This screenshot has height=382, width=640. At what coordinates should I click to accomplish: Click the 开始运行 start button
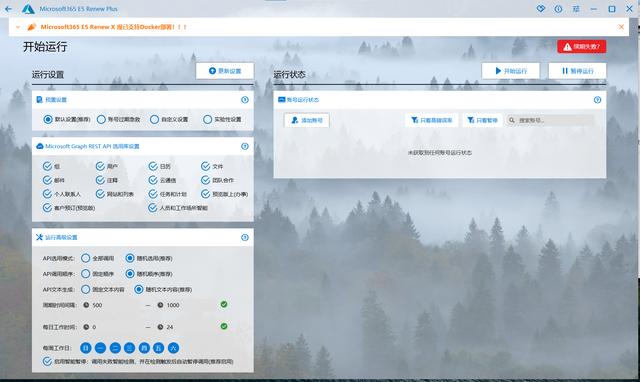(511, 71)
